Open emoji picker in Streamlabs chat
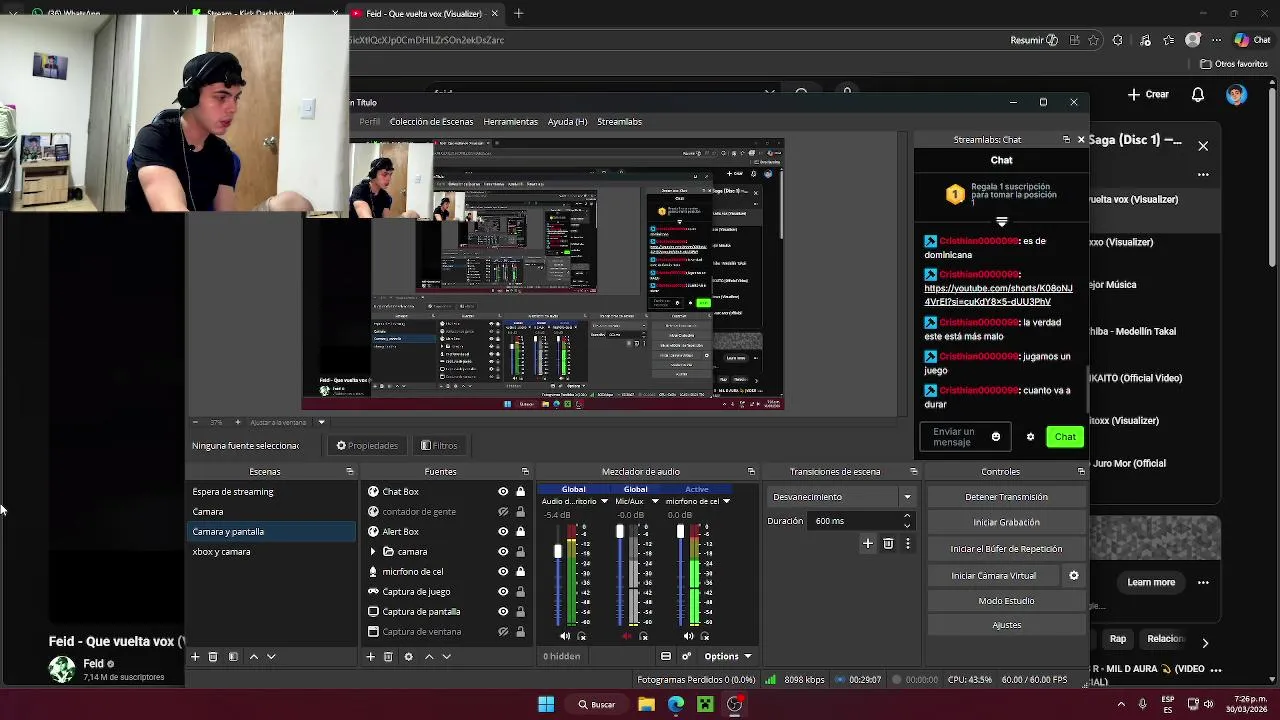Image resolution: width=1280 pixels, height=720 pixels. 995,437
